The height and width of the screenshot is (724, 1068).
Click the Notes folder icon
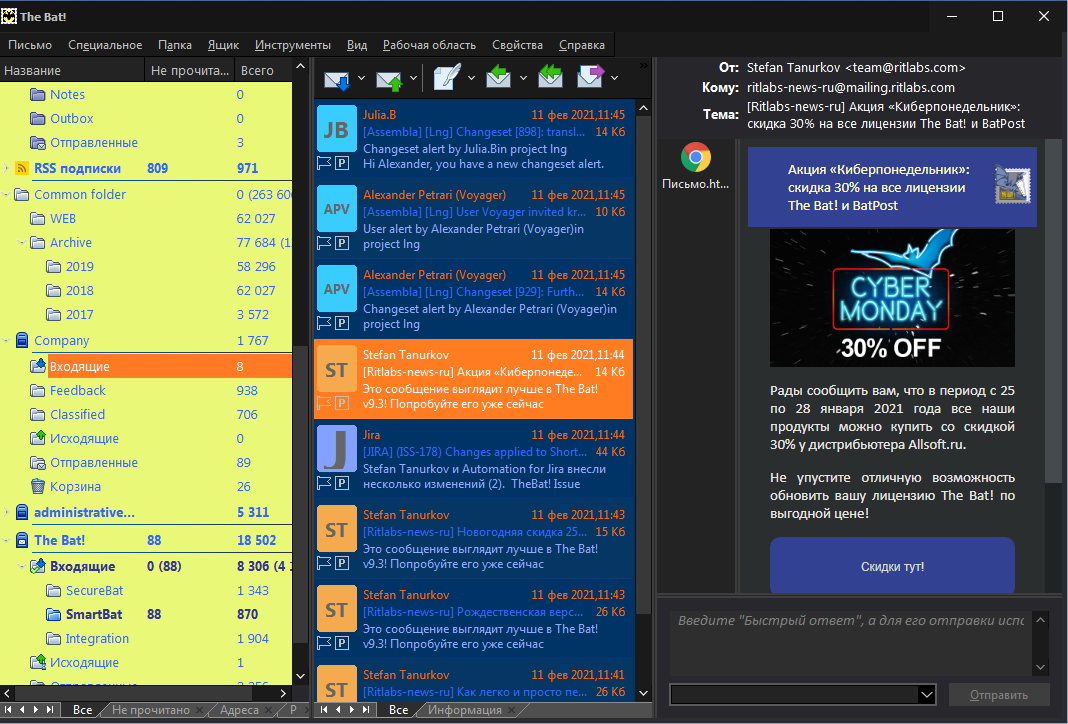[38, 95]
